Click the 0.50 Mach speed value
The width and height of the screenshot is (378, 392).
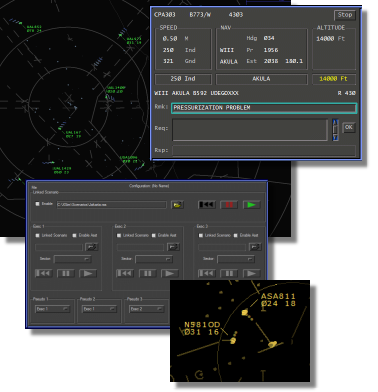(x=170, y=39)
